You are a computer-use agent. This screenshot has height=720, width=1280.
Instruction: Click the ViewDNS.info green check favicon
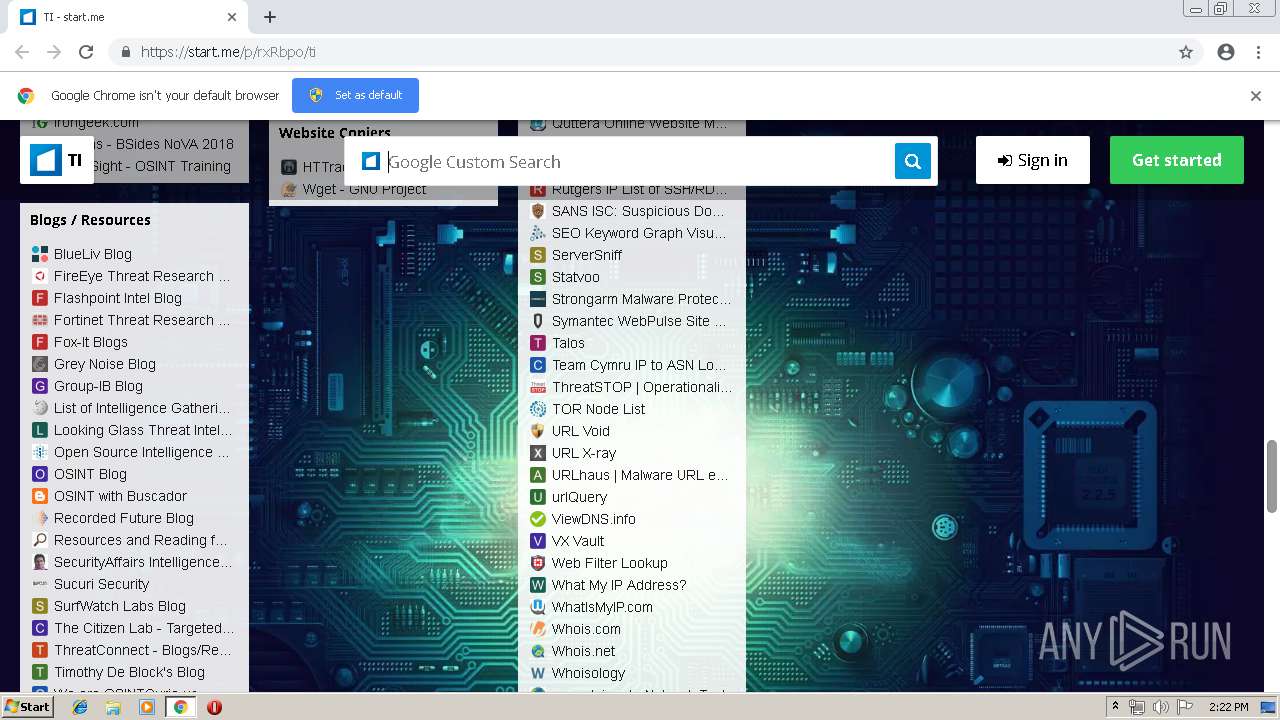(538, 519)
